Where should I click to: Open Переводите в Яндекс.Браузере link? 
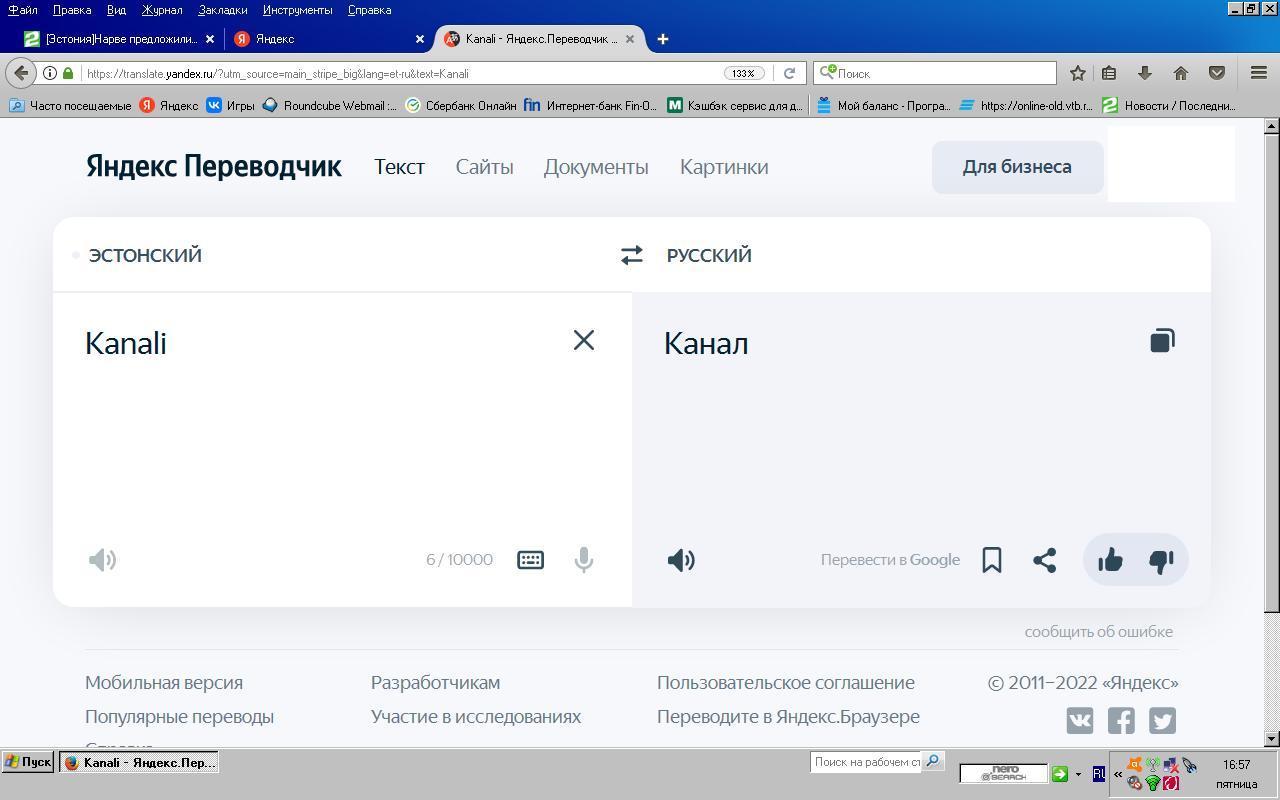coord(788,716)
